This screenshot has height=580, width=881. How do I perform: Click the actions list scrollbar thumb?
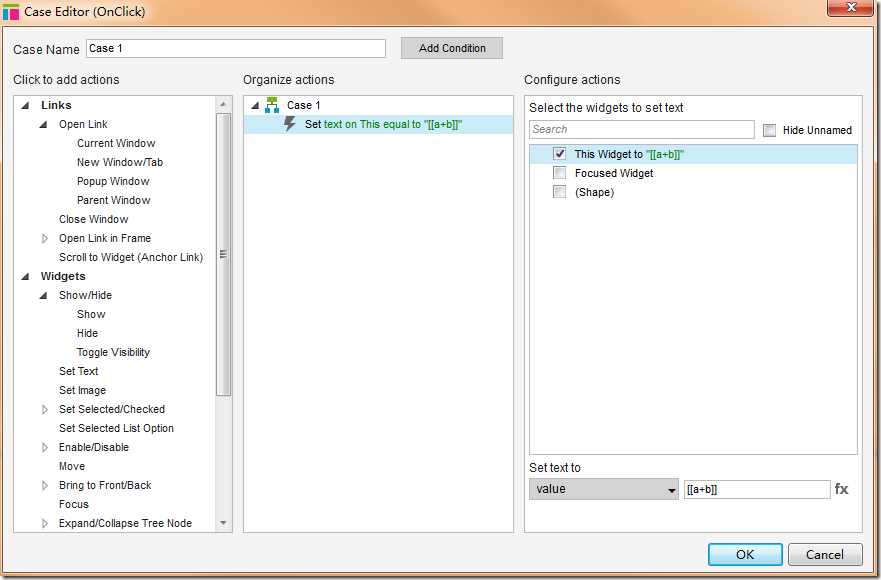[x=223, y=255]
